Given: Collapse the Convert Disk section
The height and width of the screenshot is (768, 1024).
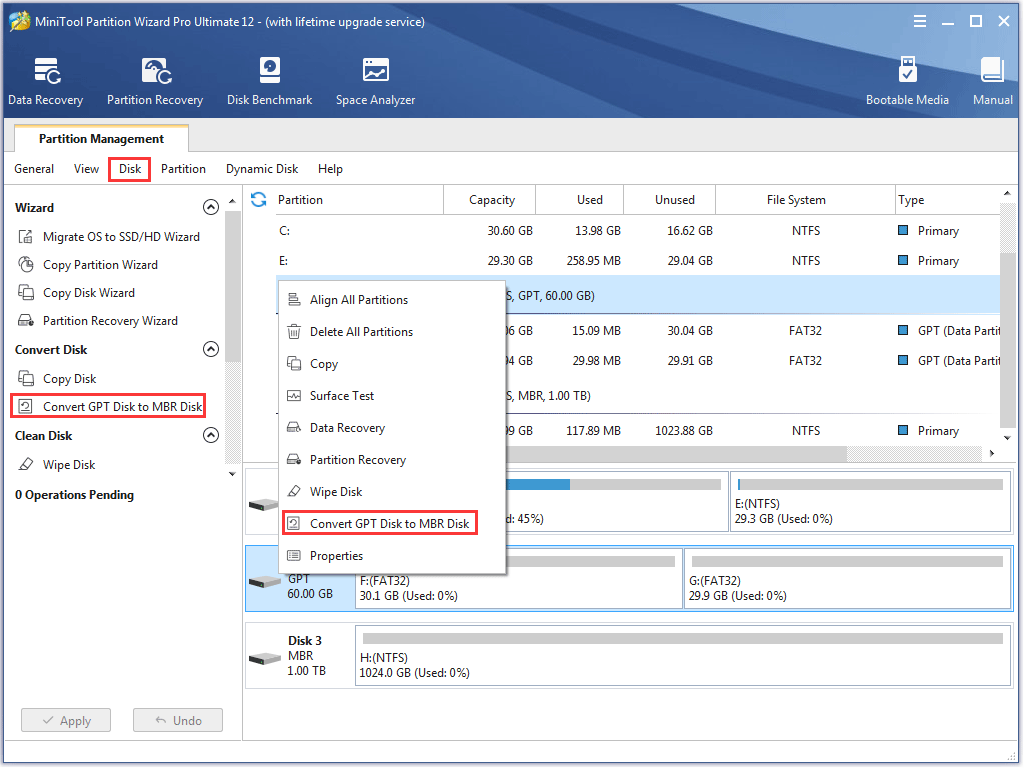Looking at the screenshot, I should point(211,349).
